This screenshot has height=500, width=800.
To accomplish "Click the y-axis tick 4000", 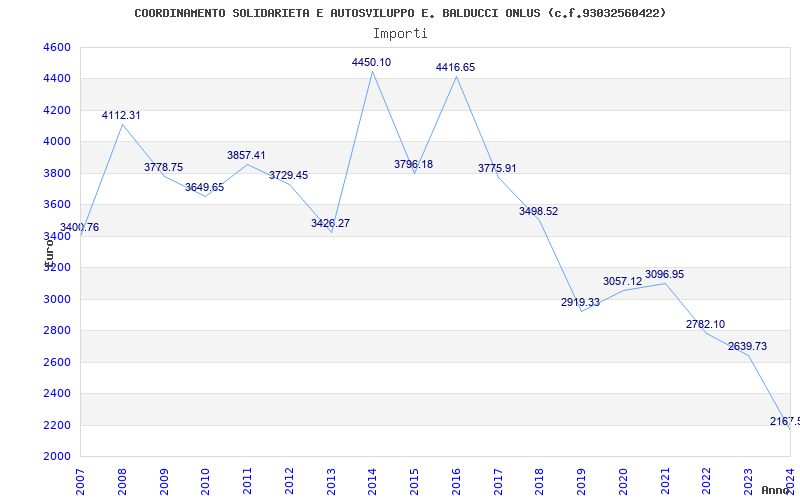I will (58, 141).
